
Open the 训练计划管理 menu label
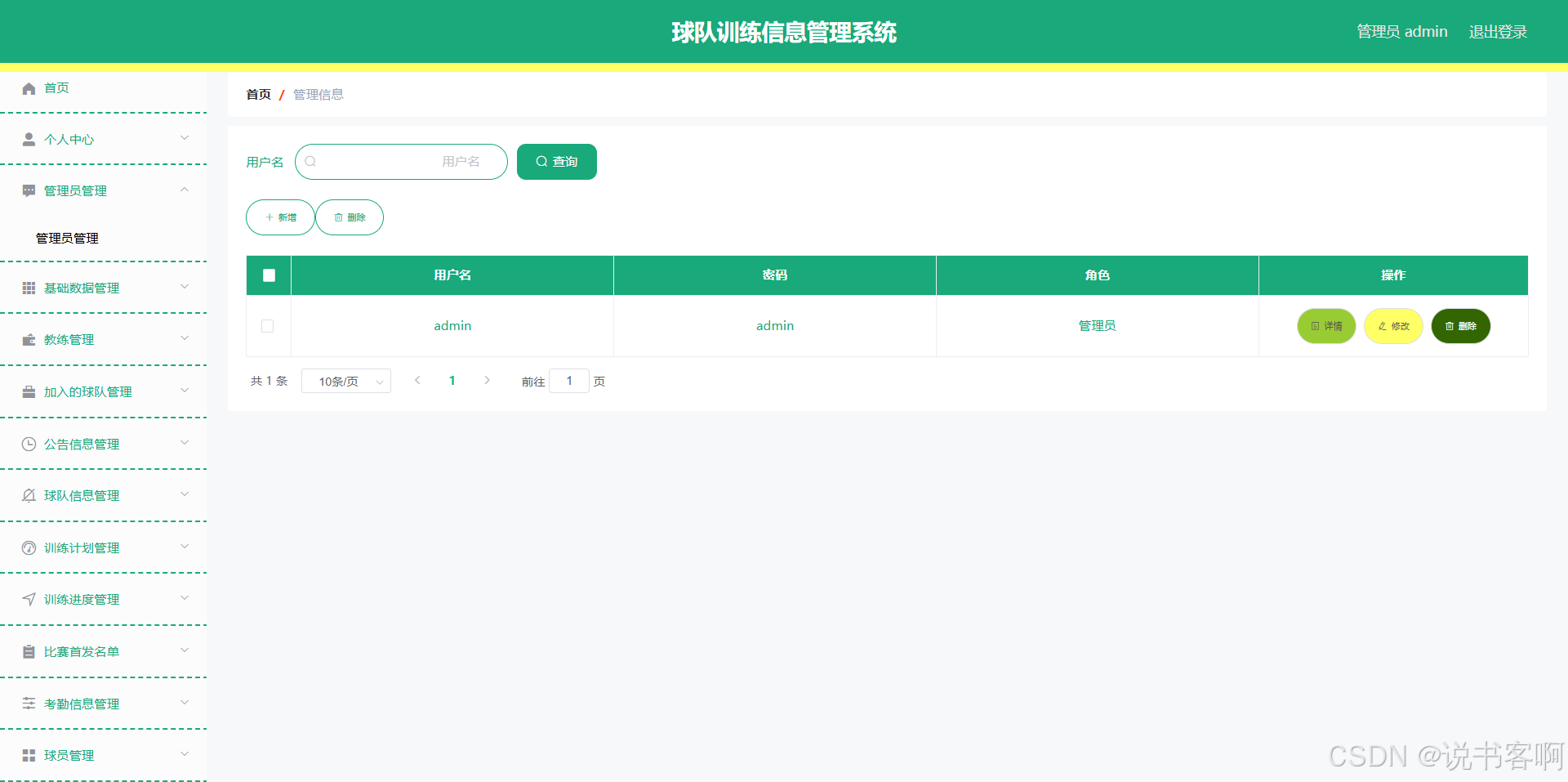click(x=82, y=548)
